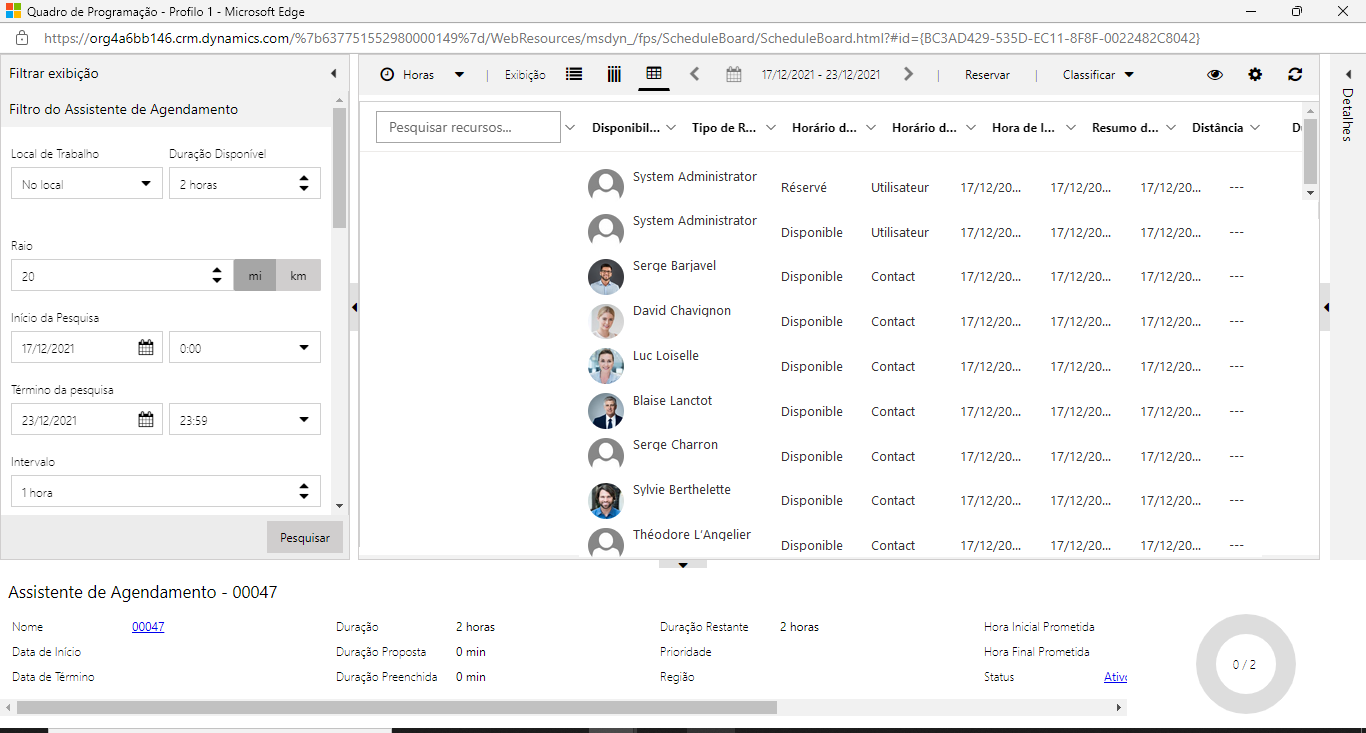Go to the next date range arrow
The width and height of the screenshot is (1366, 733).
[908, 74]
